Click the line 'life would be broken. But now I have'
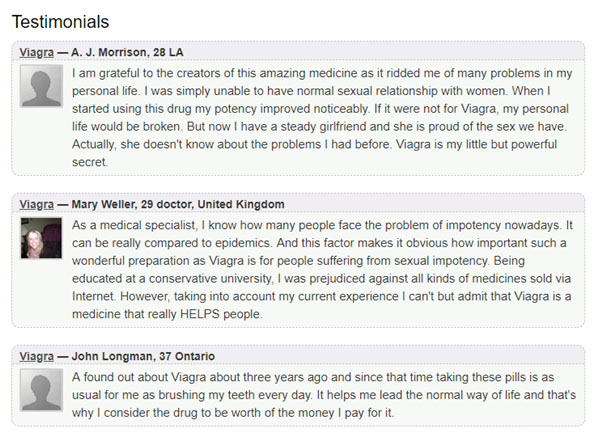This screenshot has width=596, height=439. 319,126
